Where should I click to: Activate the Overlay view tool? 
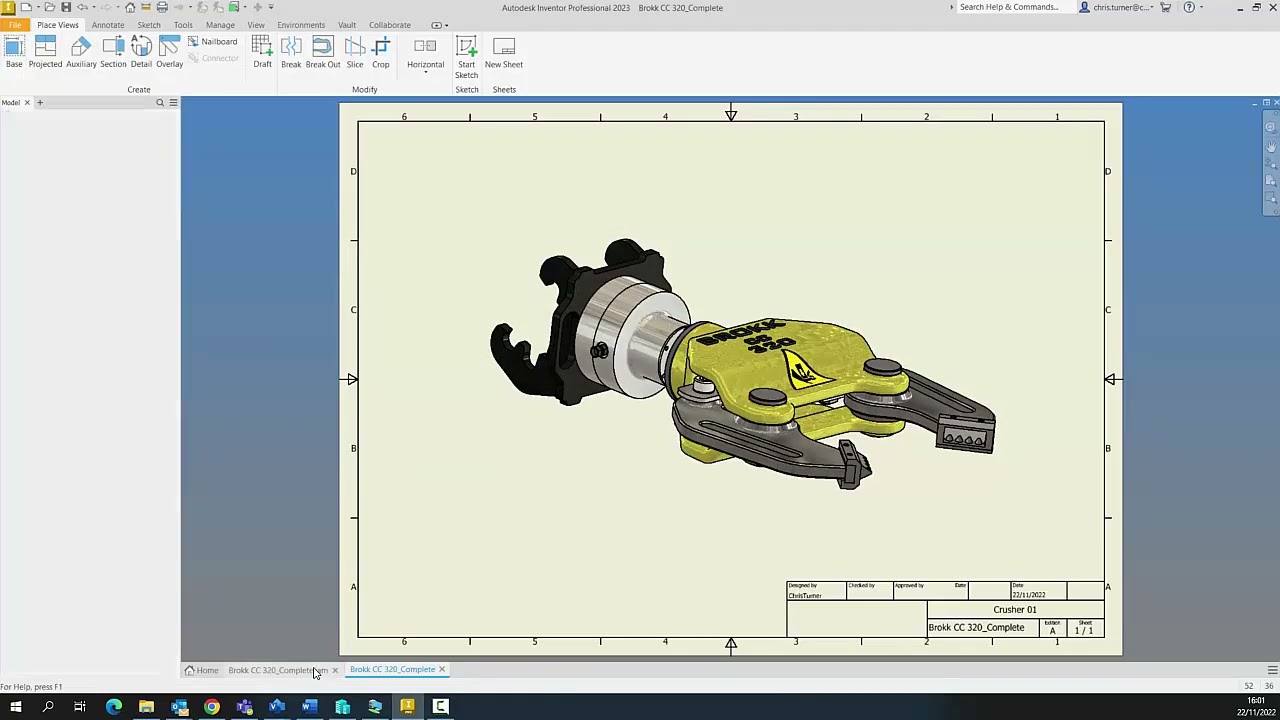click(x=169, y=53)
